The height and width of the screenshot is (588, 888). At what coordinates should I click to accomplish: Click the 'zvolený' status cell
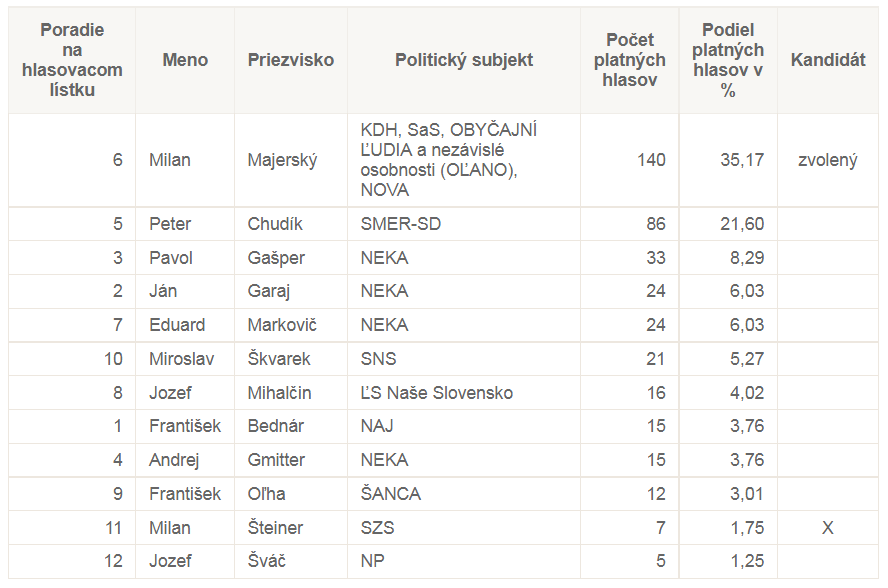(828, 160)
